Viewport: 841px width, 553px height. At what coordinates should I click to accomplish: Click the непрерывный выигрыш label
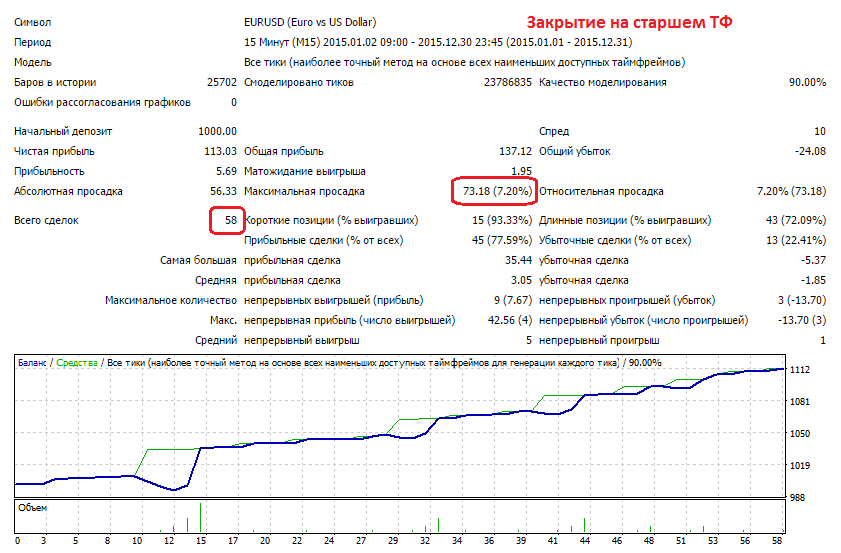coord(301,340)
